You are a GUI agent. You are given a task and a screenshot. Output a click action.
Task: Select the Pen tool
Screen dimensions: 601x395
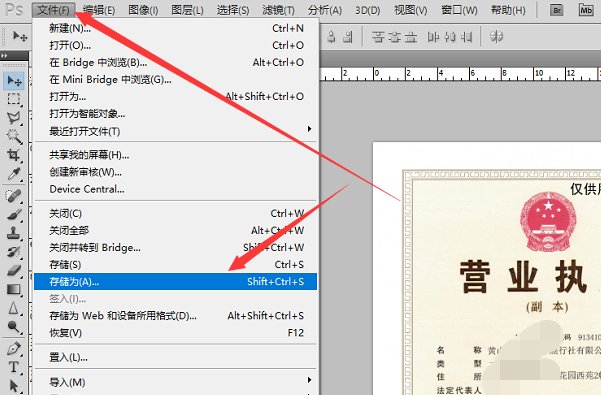[x=15, y=348]
